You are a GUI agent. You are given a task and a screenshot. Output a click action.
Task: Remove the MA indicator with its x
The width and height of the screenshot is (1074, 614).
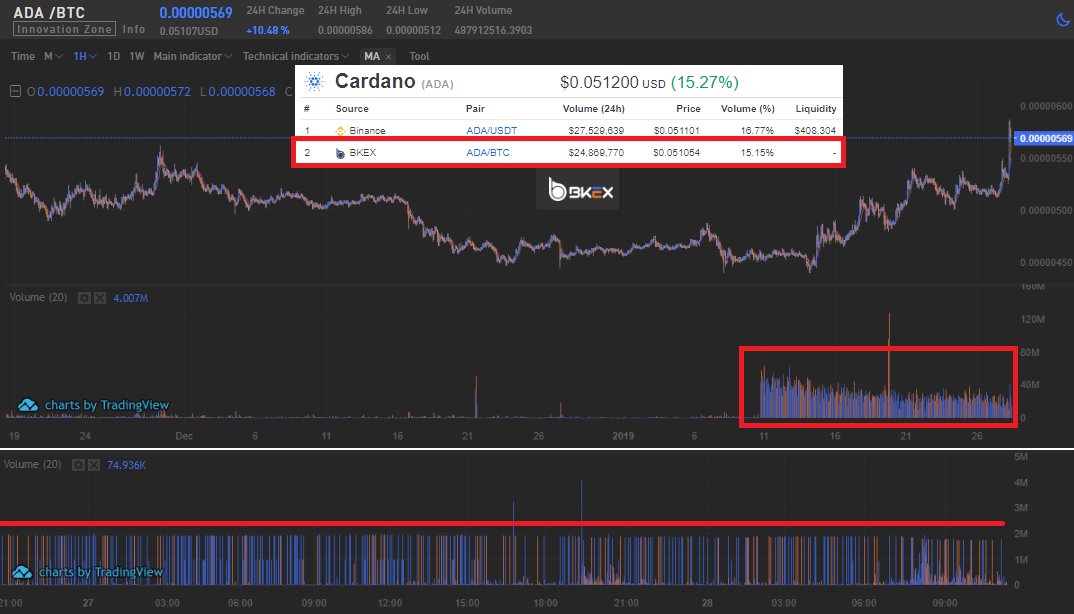point(388,57)
